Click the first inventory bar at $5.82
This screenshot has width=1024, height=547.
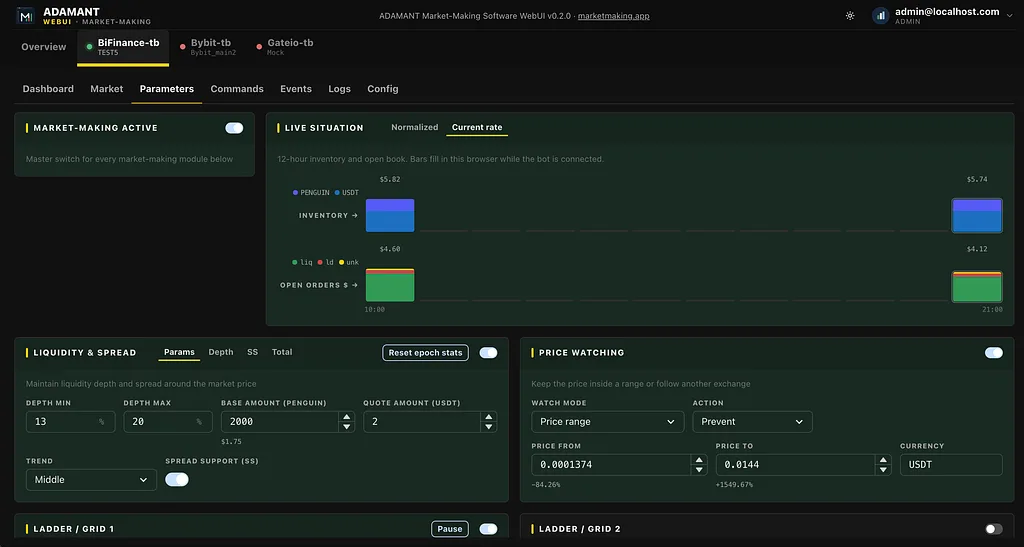coord(390,215)
